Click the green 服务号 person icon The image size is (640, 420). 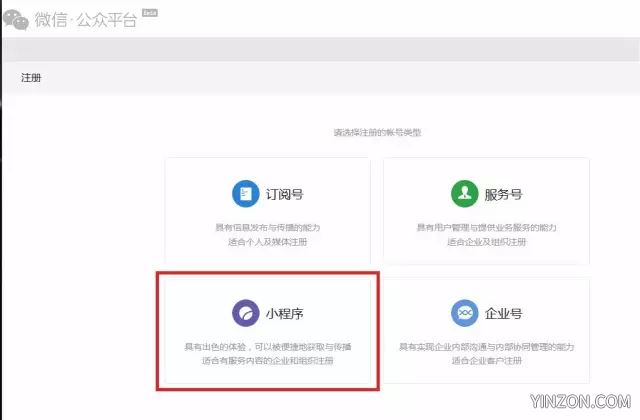click(464, 194)
